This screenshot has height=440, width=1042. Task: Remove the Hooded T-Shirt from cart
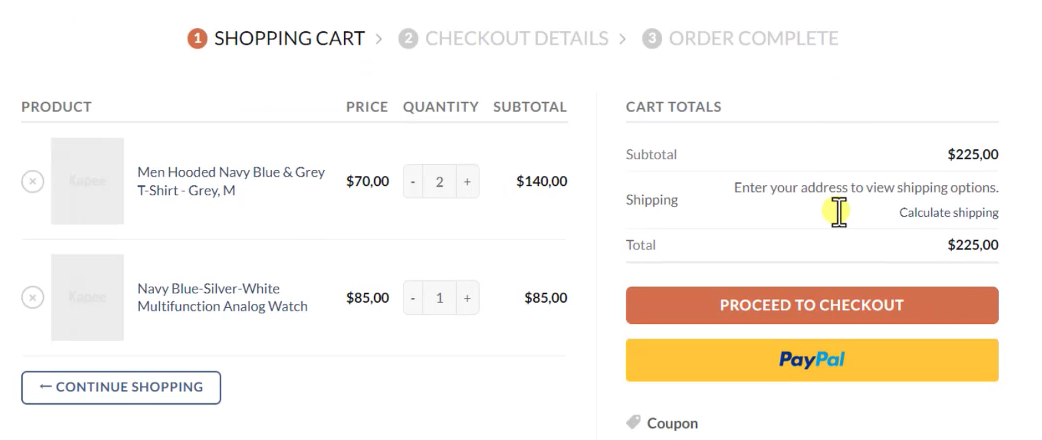click(32, 182)
